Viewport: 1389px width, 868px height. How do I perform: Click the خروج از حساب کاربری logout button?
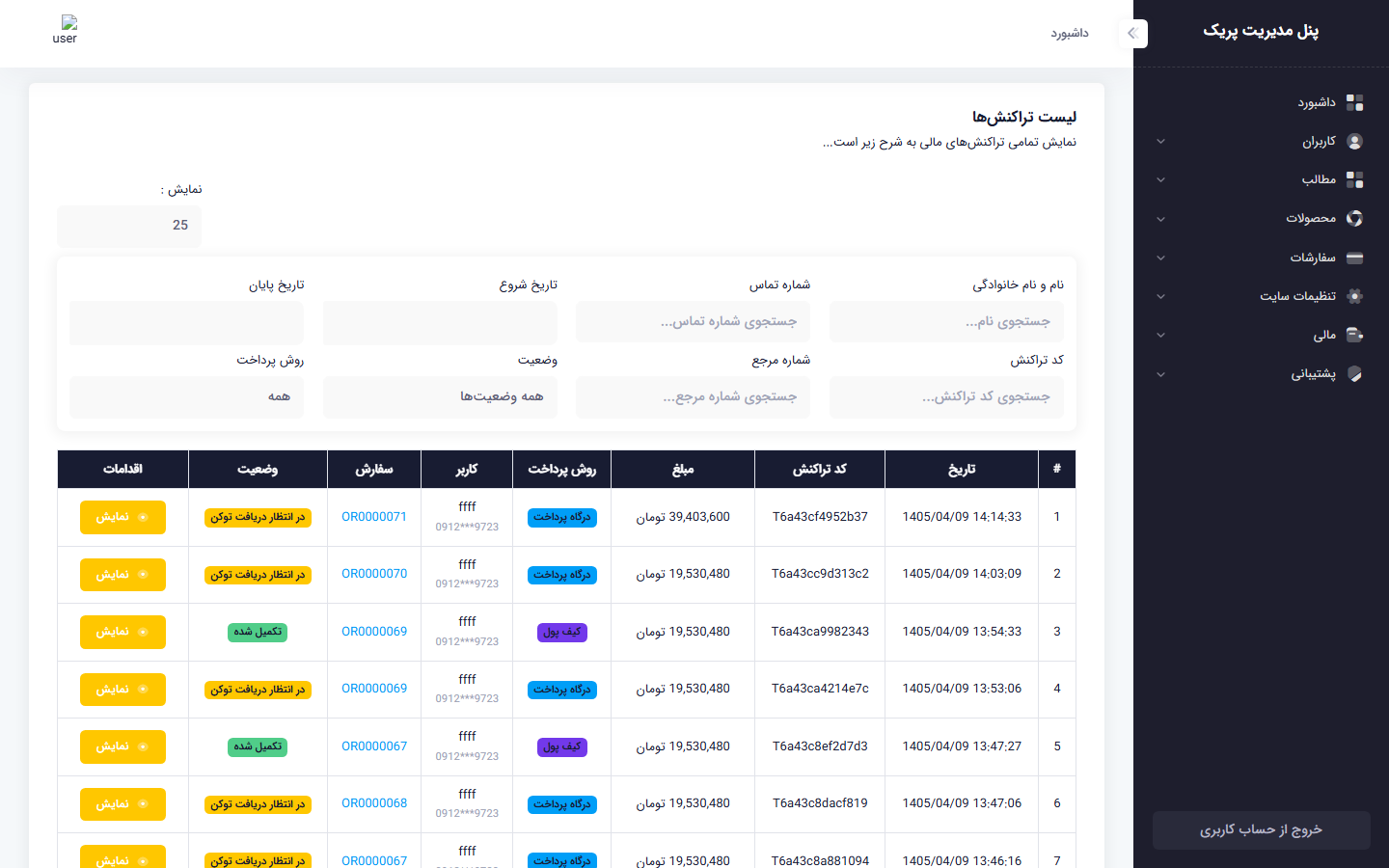[x=1261, y=830]
